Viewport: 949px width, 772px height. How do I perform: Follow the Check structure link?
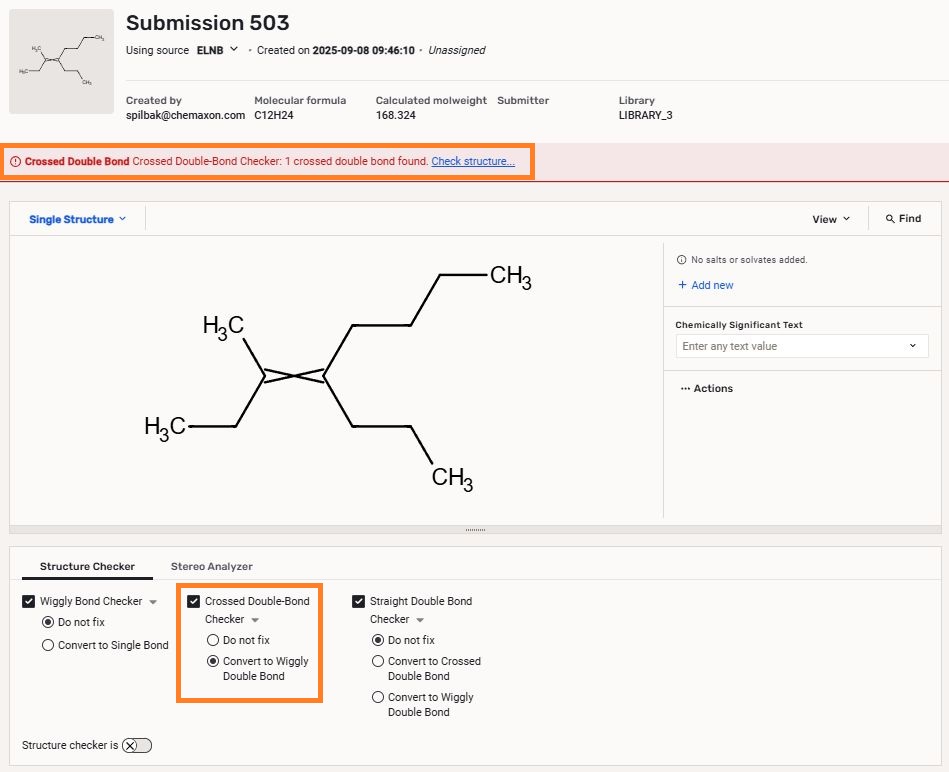pyautogui.click(x=473, y=162)
